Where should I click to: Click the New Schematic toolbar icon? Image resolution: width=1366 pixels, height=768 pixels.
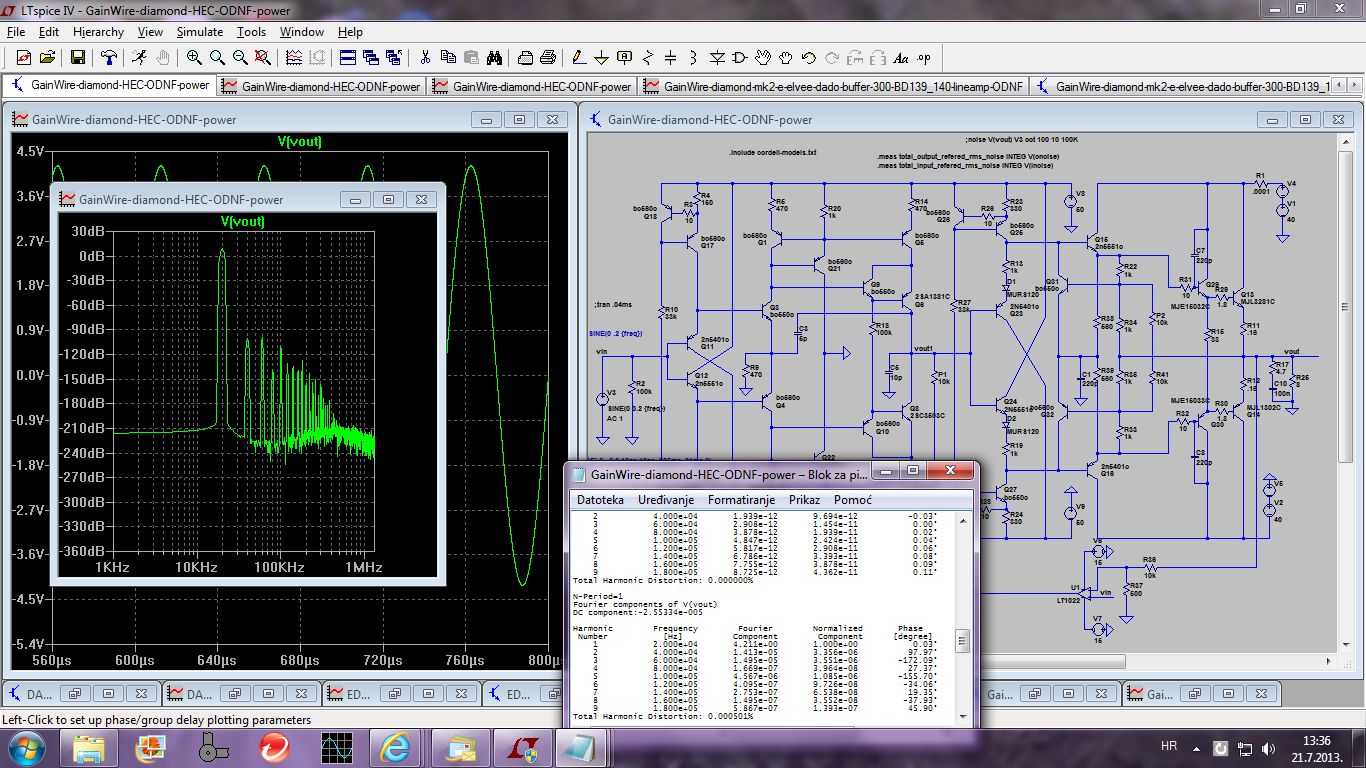pyautogui.click(x=22, y=57)
